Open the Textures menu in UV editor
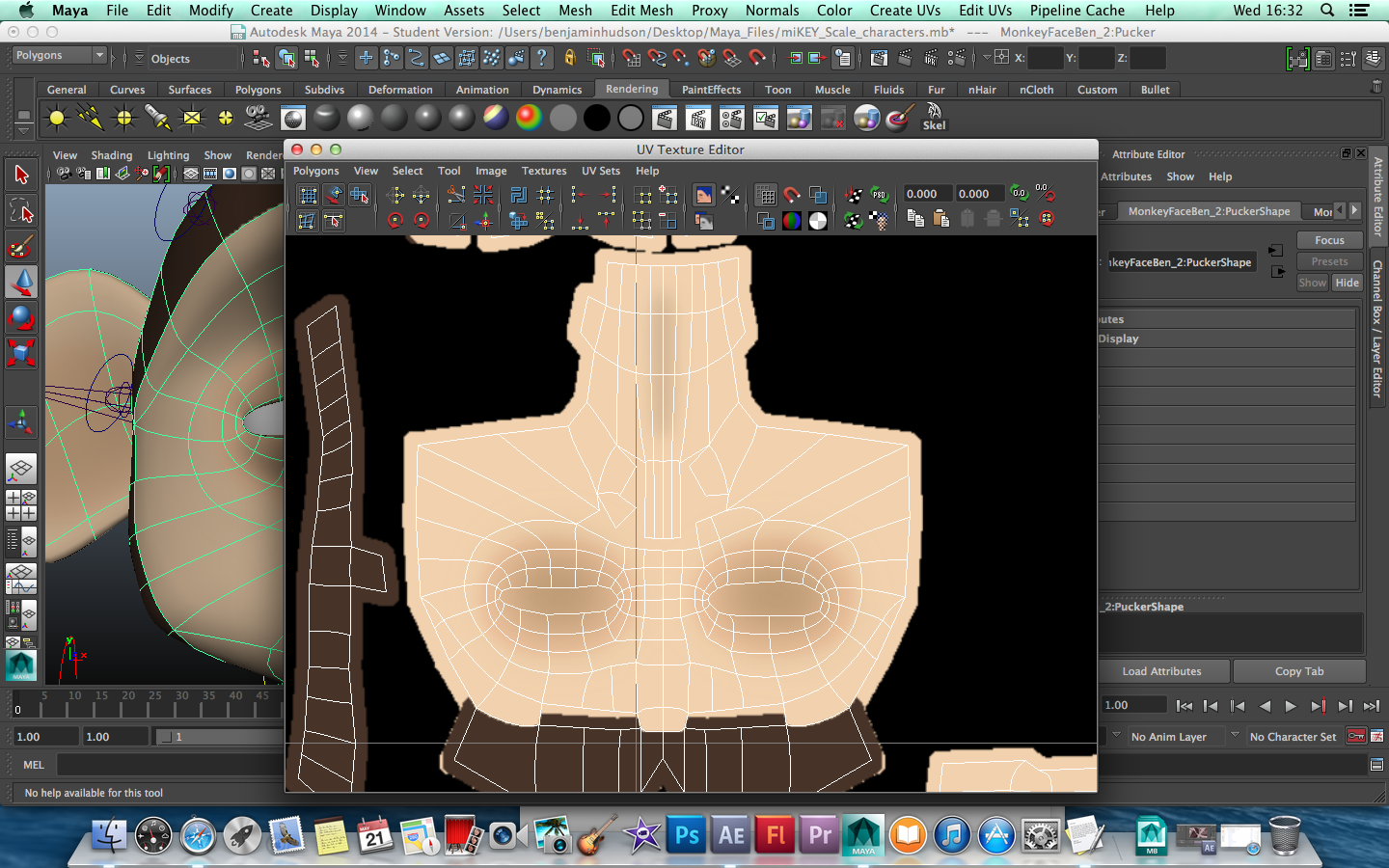 (544, 171)
